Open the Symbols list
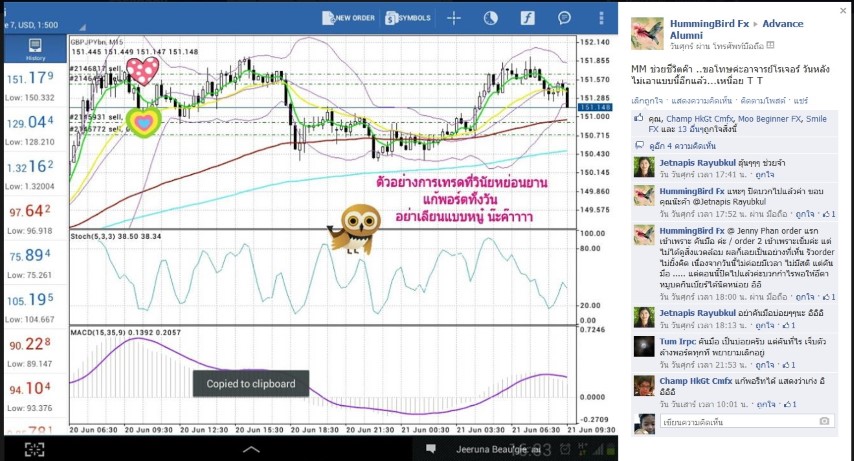 [x=408, y=18]
